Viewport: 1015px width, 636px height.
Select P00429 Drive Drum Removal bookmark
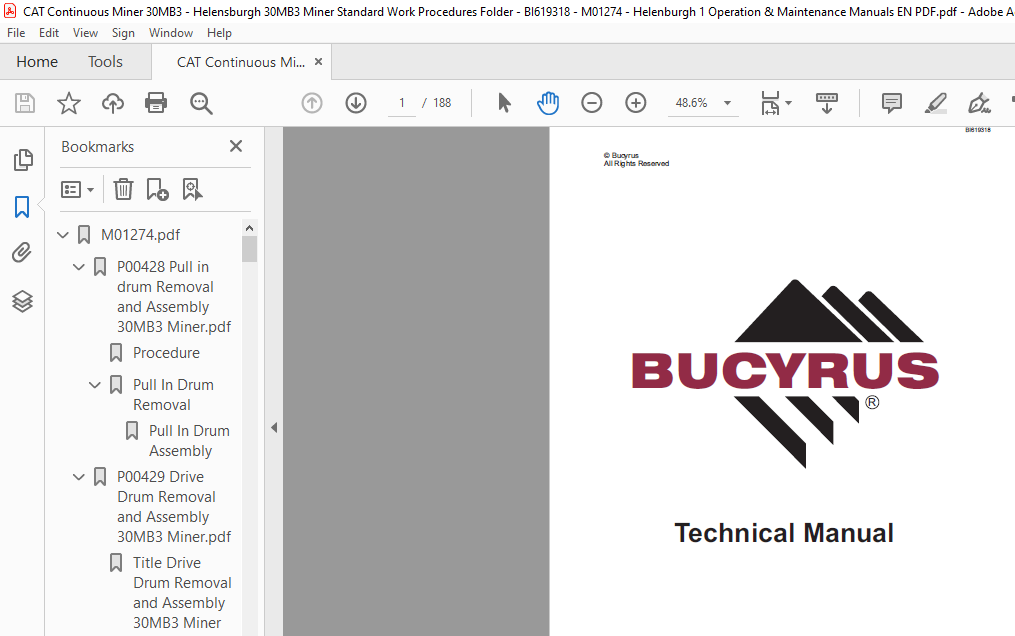coord(173,507)
